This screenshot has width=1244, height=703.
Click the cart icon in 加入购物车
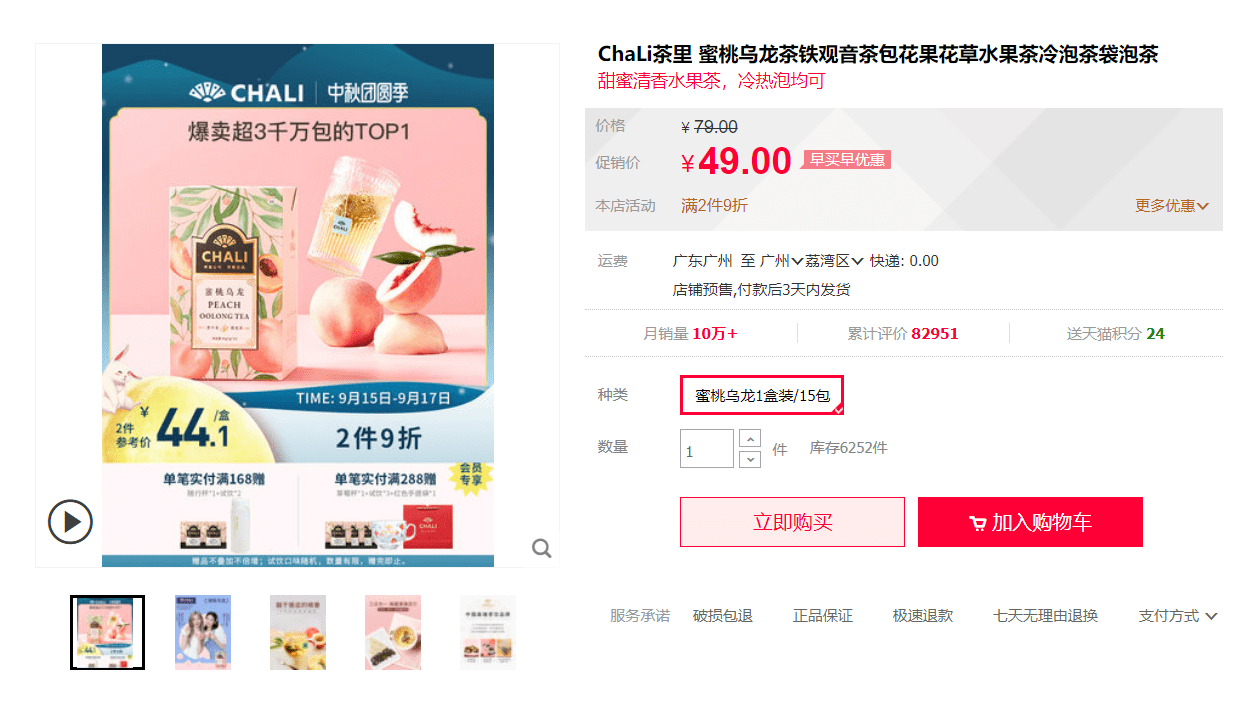pos(977,523)
